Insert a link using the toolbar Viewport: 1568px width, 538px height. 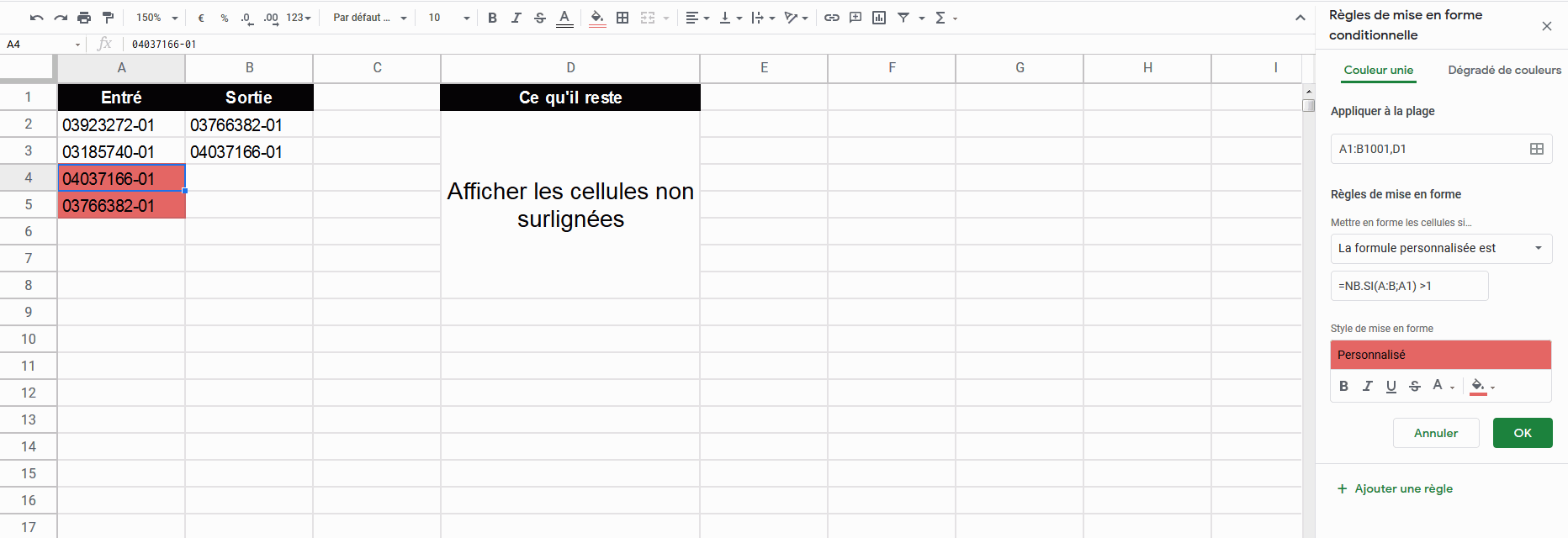pyautogui.click(x=832, y=18)
